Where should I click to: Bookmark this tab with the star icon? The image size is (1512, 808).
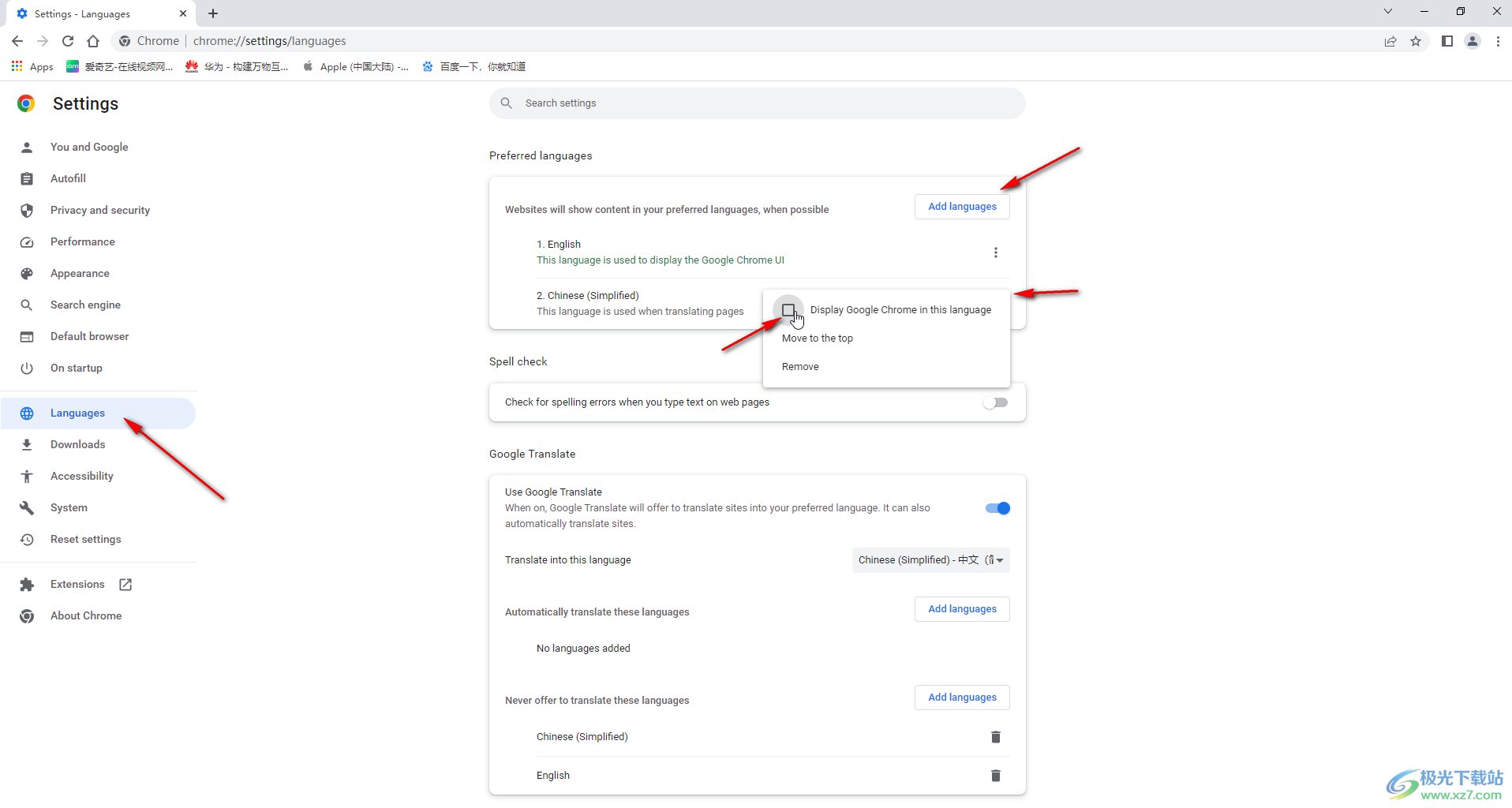(1416, 41)
